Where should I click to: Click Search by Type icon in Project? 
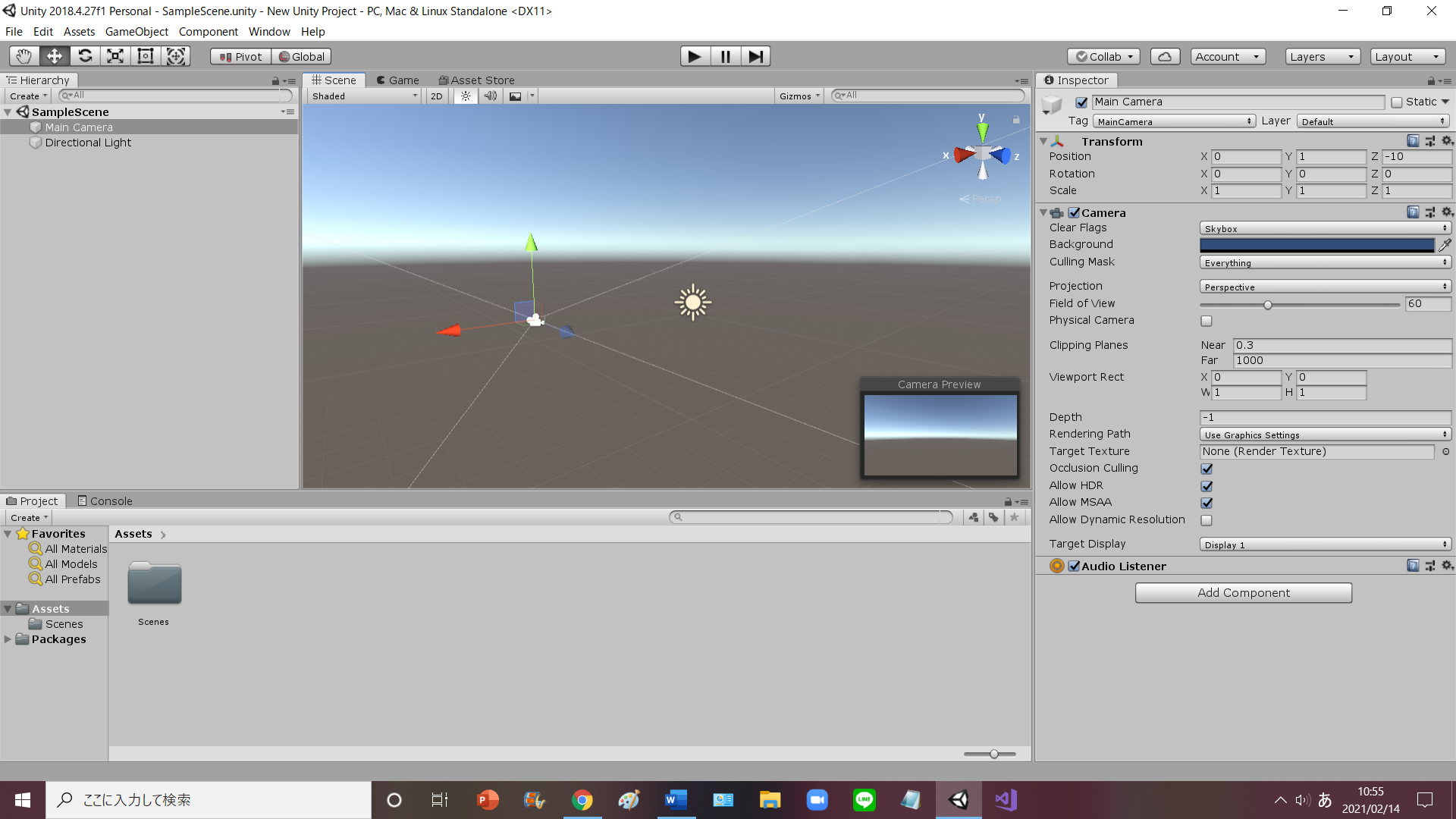974,517
